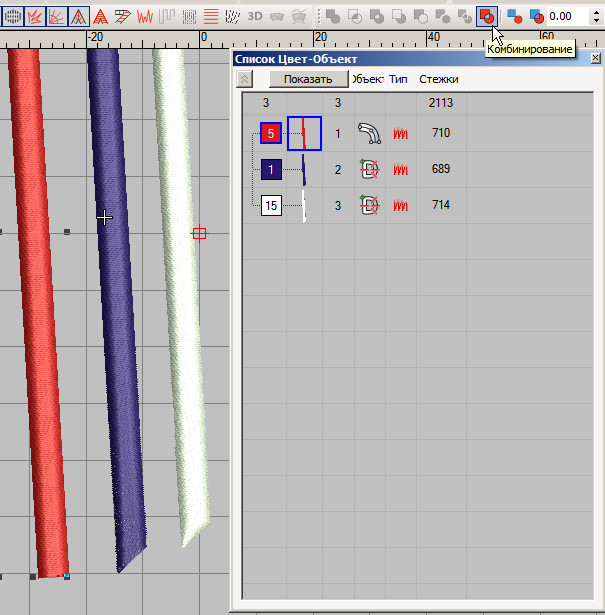605x615 pixels.
Task: Click the object shape icon in row 3
Action: coord(369,206)
